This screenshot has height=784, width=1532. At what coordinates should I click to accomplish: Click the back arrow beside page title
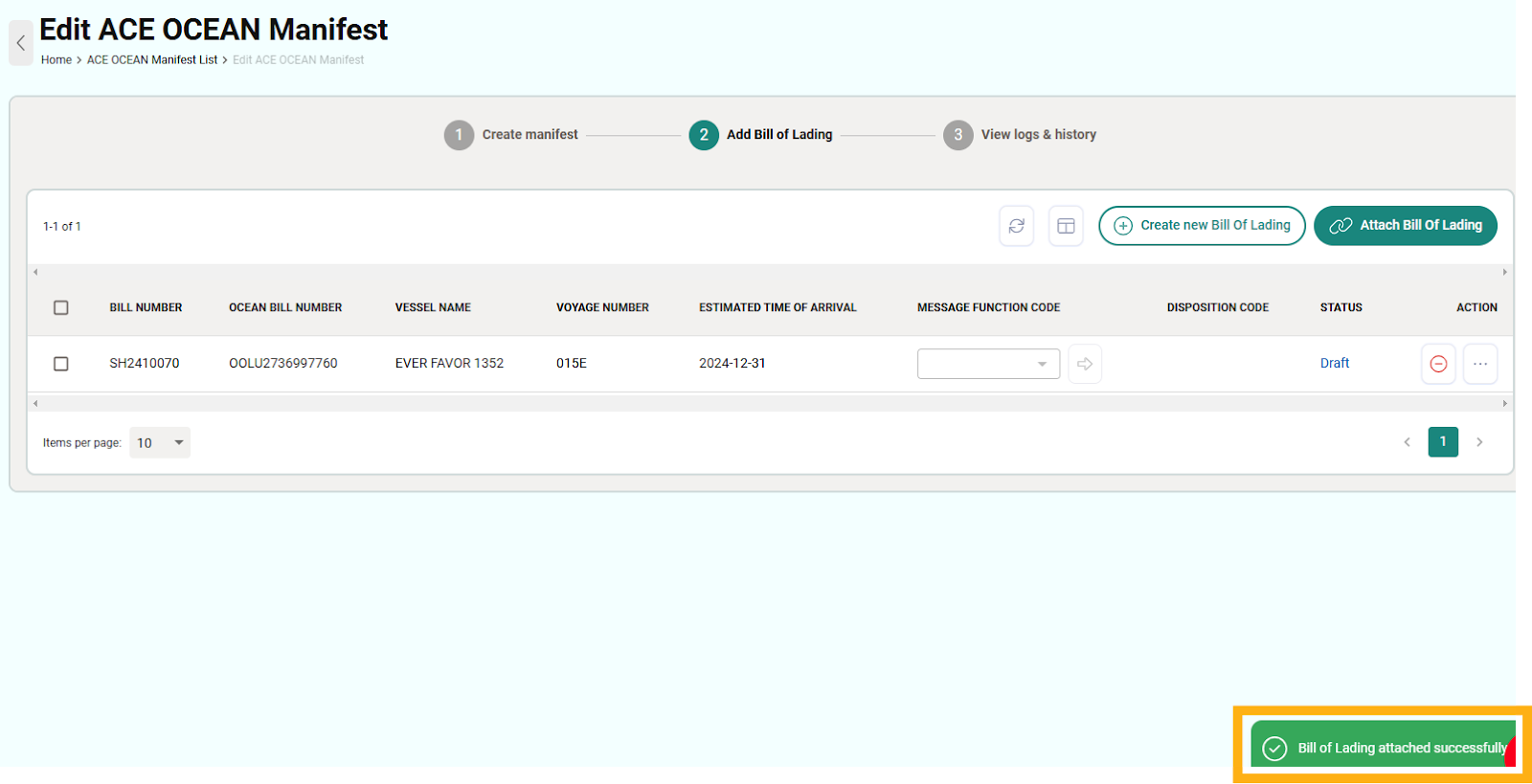21,43
